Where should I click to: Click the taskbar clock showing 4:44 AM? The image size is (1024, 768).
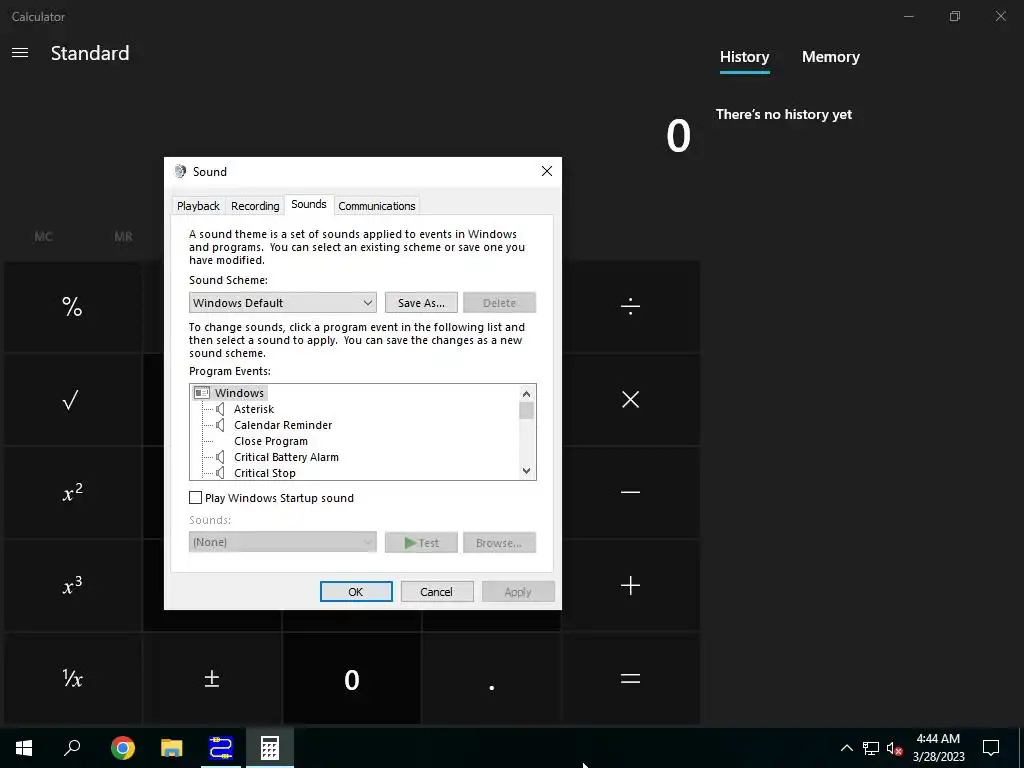coord(938,748)
